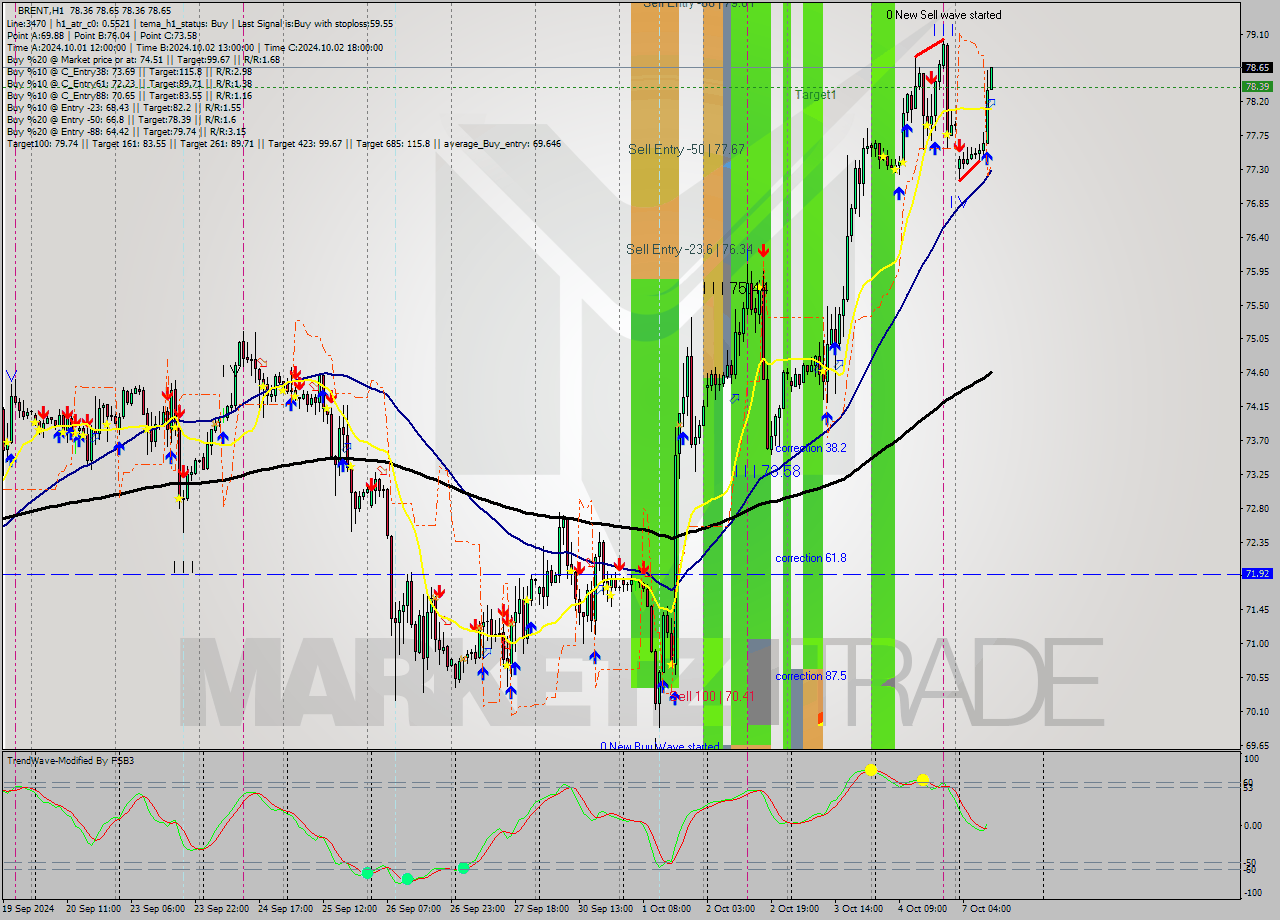Click the 'correction 61.8' label
The width and height of the screenshot is (1280, 920).
(x=811, y=558)
